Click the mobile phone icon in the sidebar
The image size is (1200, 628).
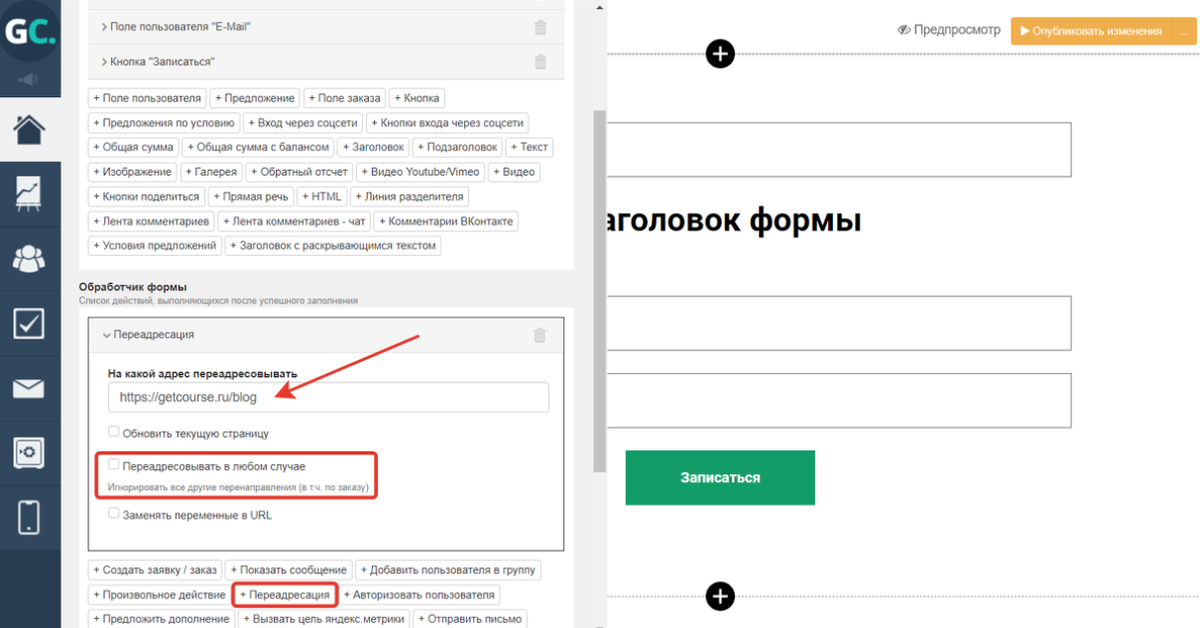coord(29,517)
